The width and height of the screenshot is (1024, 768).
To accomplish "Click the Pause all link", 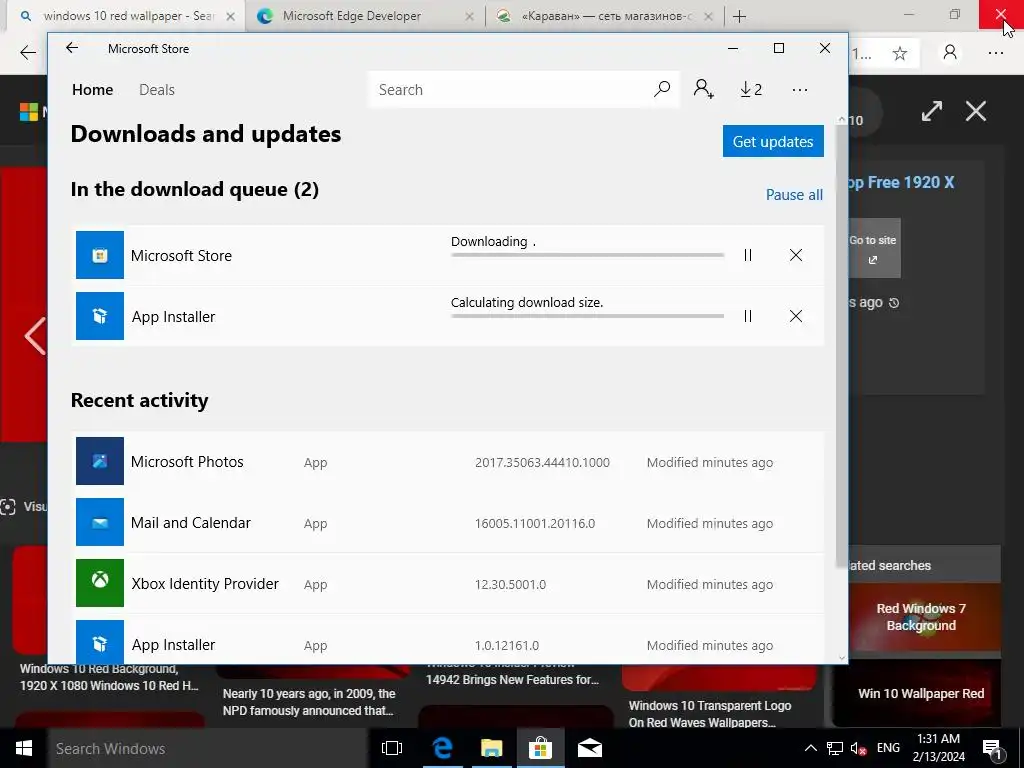I will tap(794, 195).
